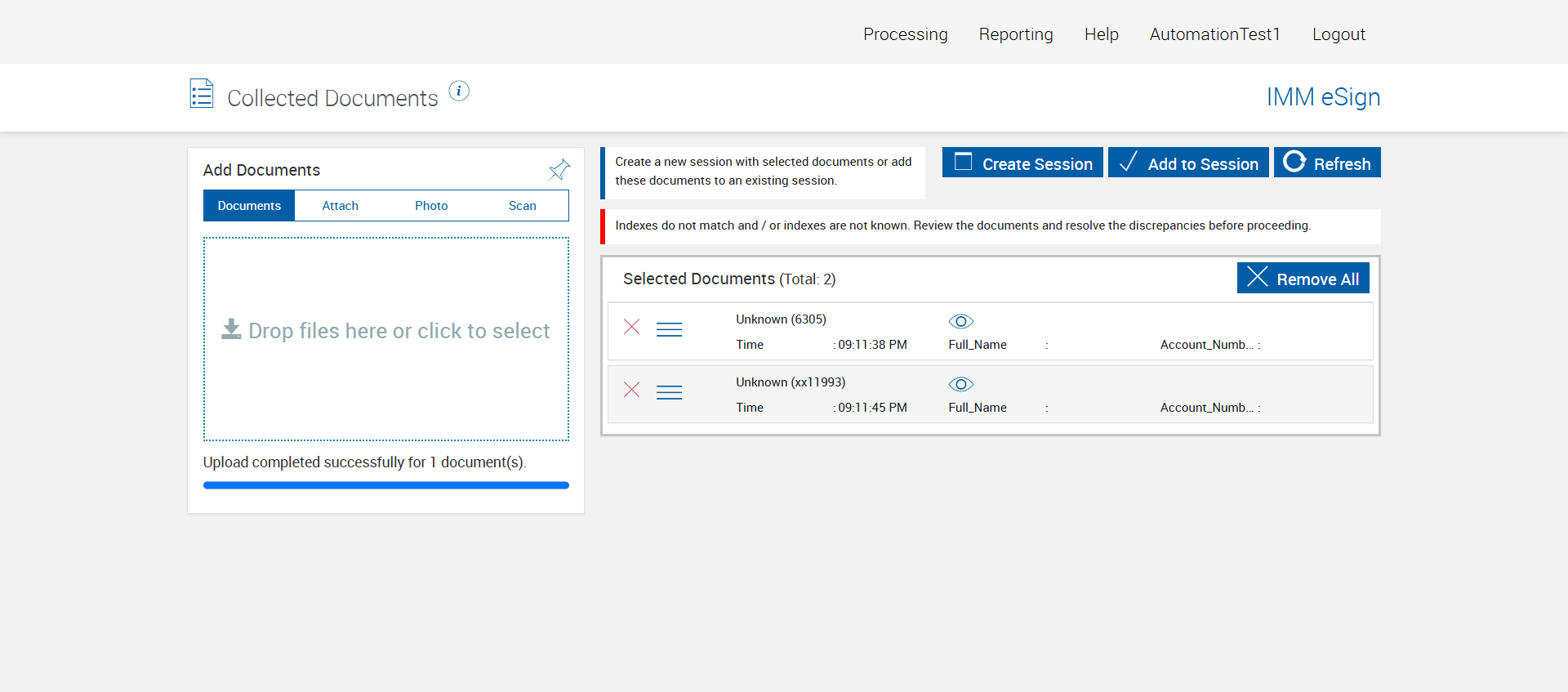Screen dimensions: 1568x692
Task: Preview Unknown (6305) using the eye icon
Action: click(960, 321)
